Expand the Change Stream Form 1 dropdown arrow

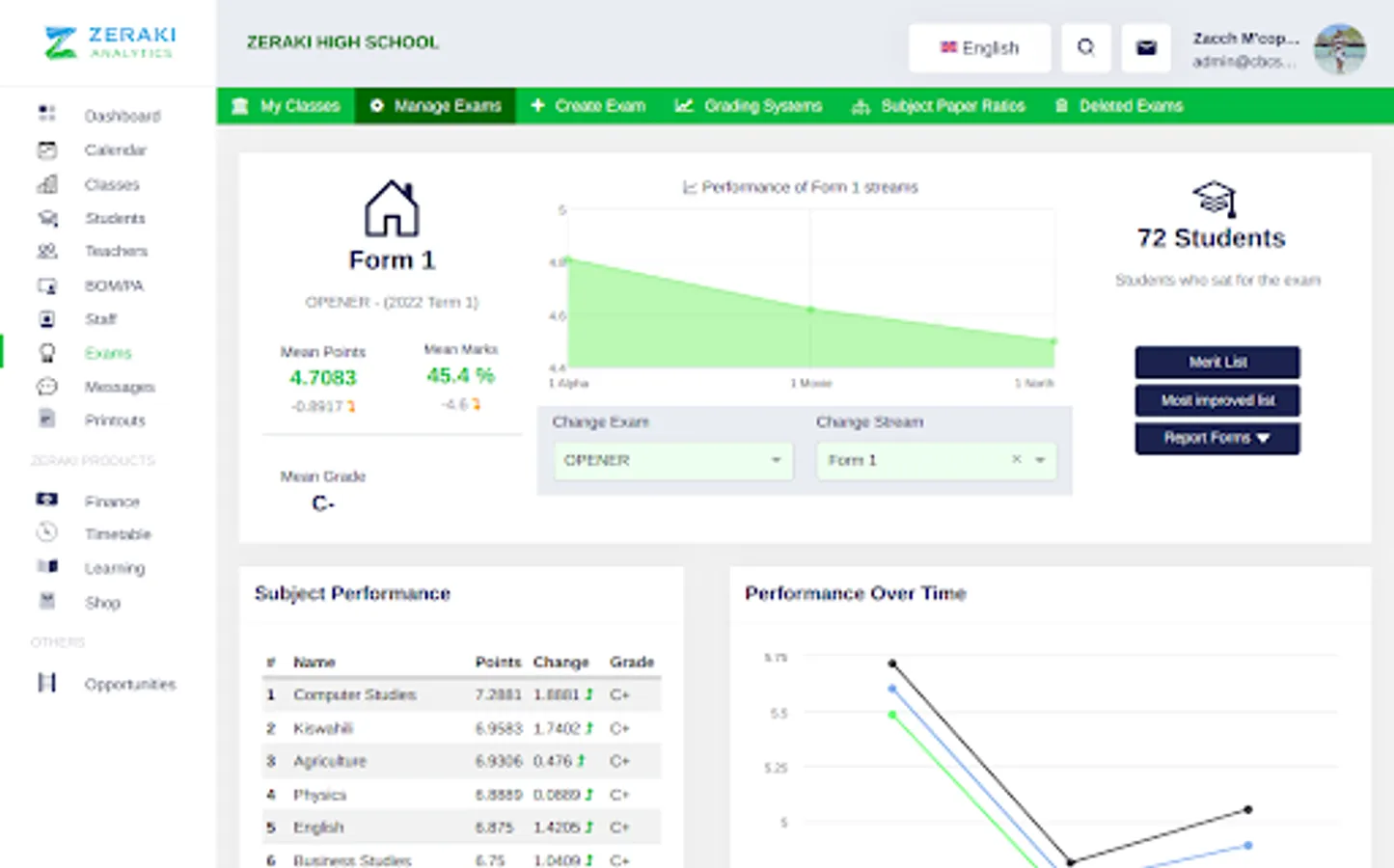click(x=1040, y=460)
